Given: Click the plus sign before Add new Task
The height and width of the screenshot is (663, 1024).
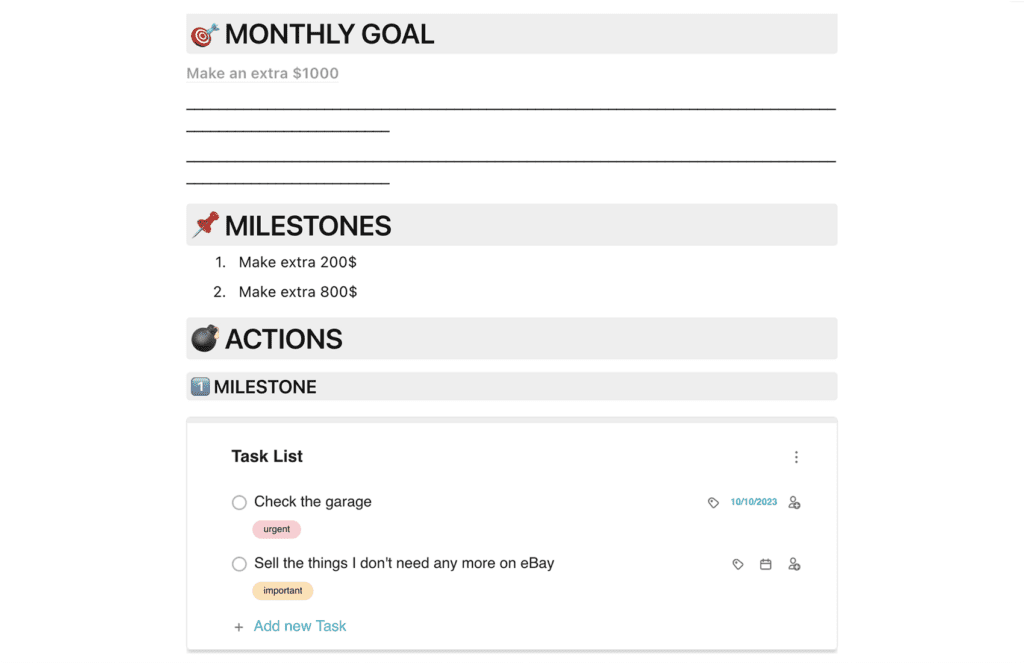Looking at the screenshot, I should pyautogui.click(x=239, y=625).
